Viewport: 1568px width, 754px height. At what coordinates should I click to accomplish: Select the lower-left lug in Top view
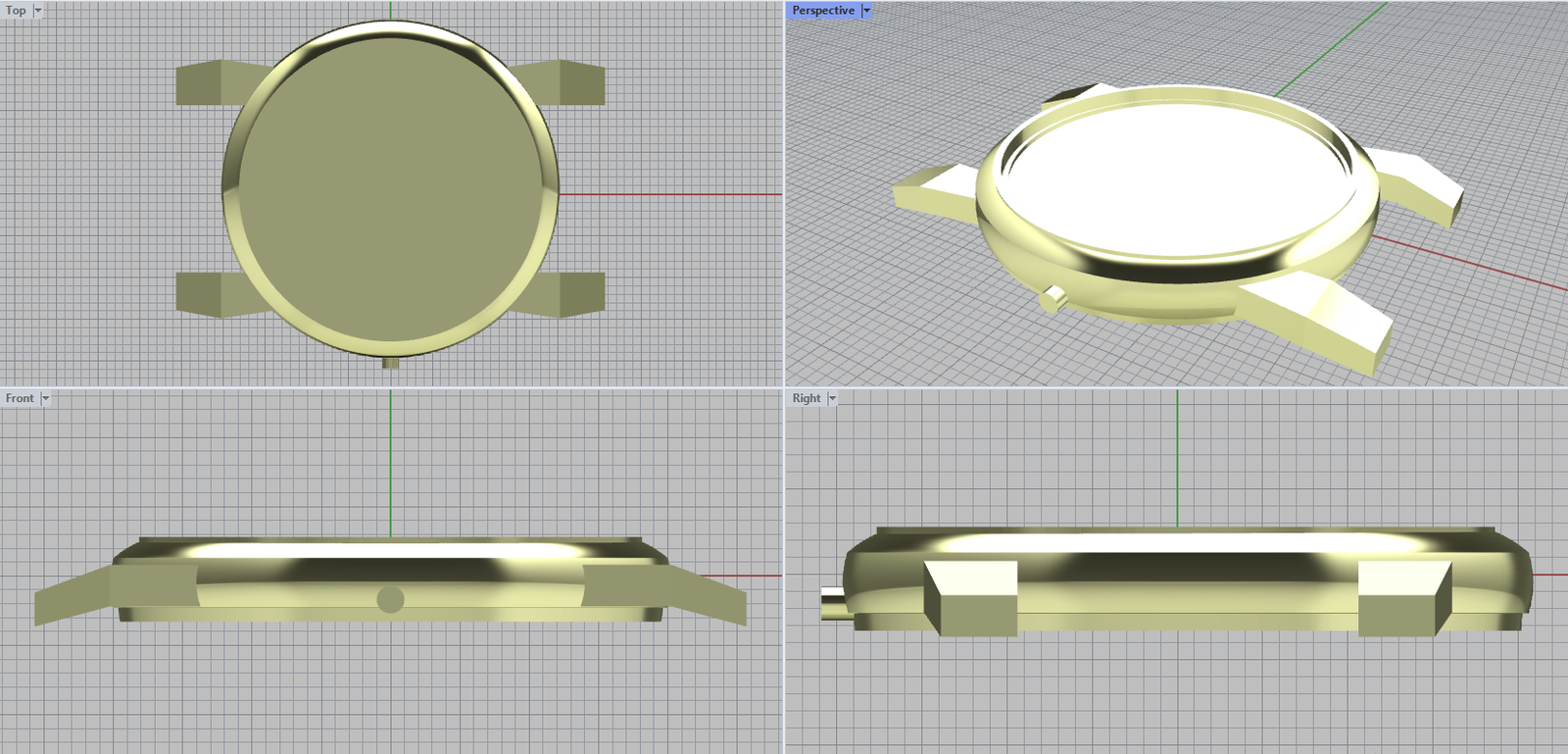(203, 294)
